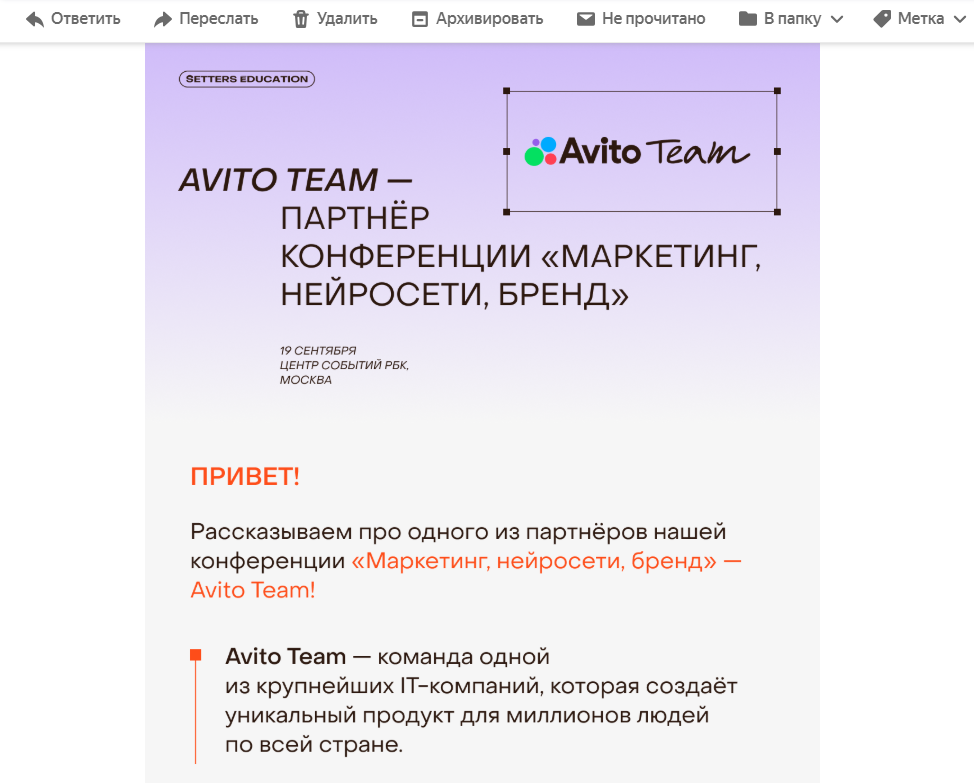The width and height of the screenshot is (974, 783).
Task: Click the headline line "НЕЙРОСЕТИ, БРЕНД»"
Action: [455, 295]
